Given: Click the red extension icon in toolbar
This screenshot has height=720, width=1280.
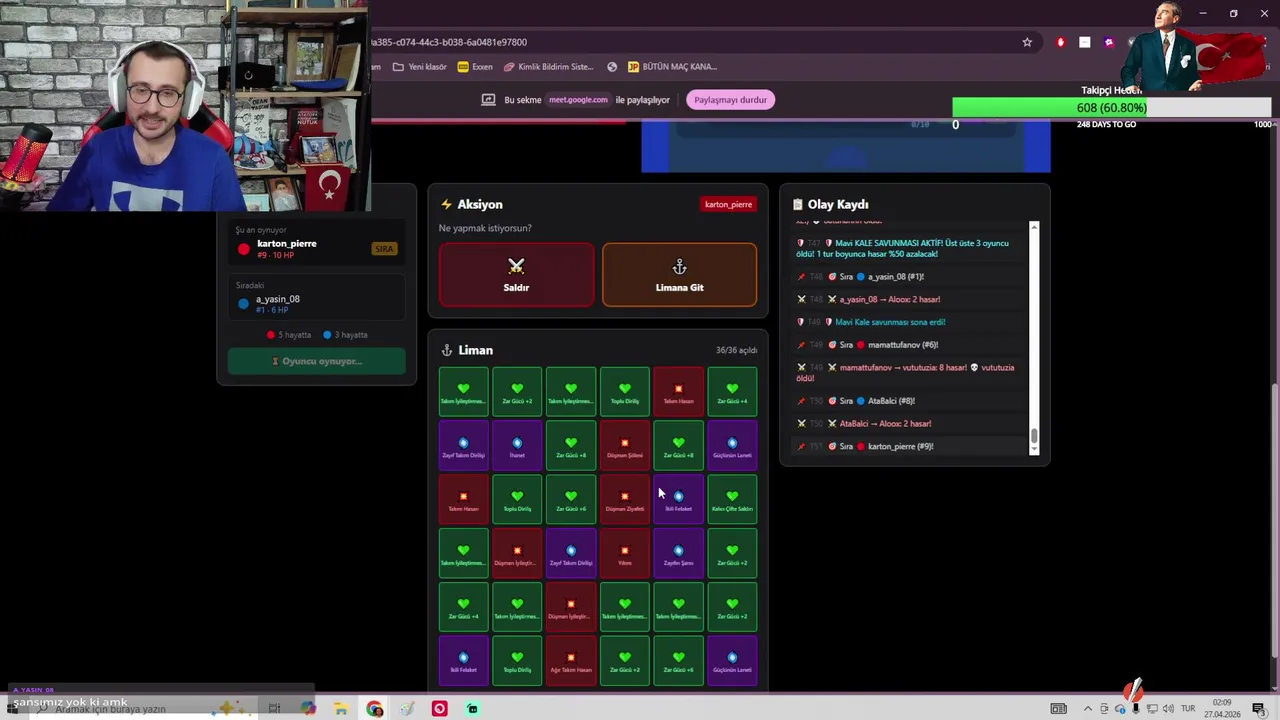Looking at the screenshot, I should tap(1061, 42).
